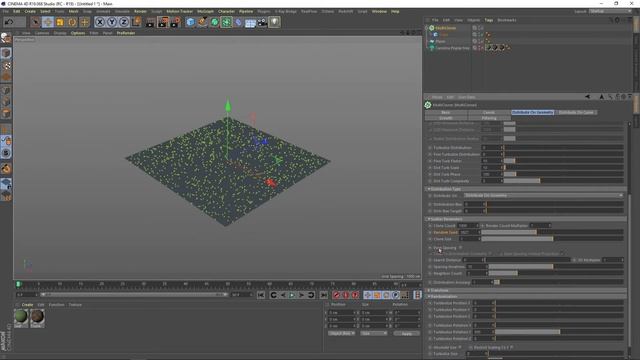Open the Size mode dropdown
Viewport: 640px width, 360px height.
373,333
